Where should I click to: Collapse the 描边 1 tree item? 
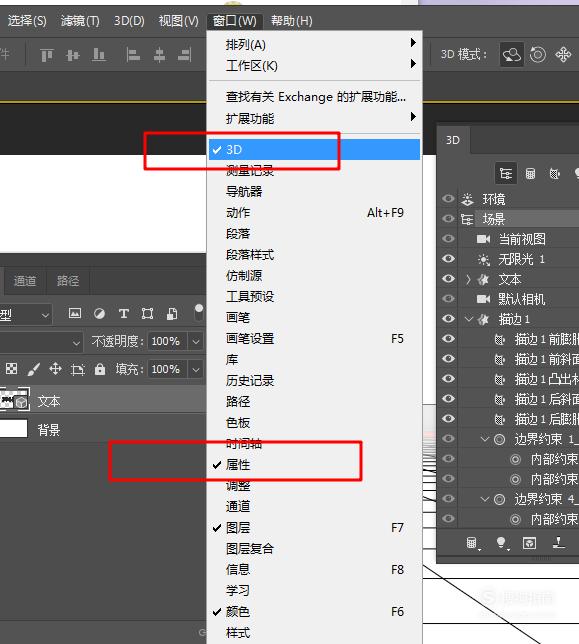(469, 319)
